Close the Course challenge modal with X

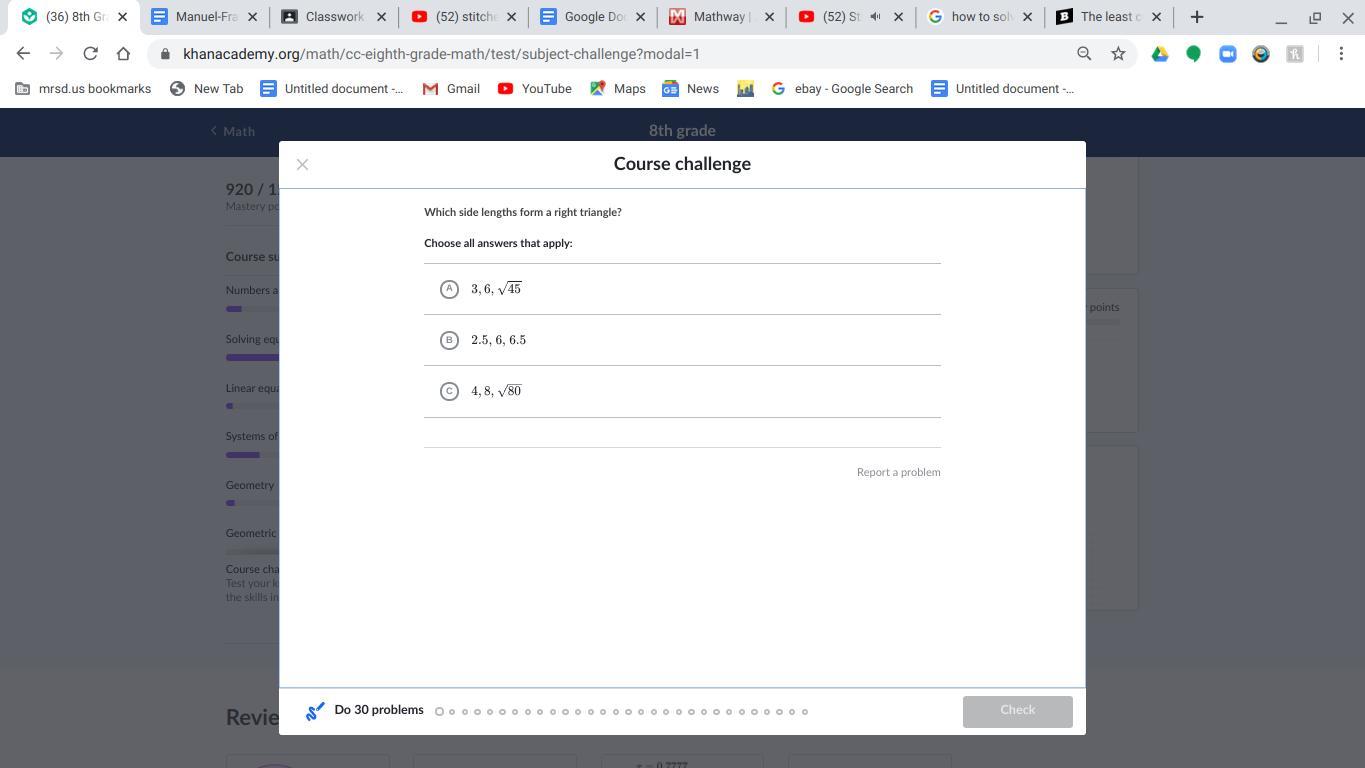point(302,164)
